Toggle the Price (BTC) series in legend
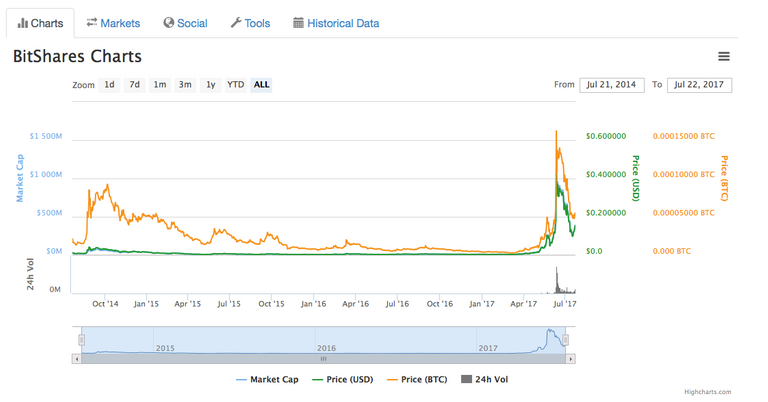Image resolution: width=768 pixels, height=402 pixels. [x=417, y=379]
